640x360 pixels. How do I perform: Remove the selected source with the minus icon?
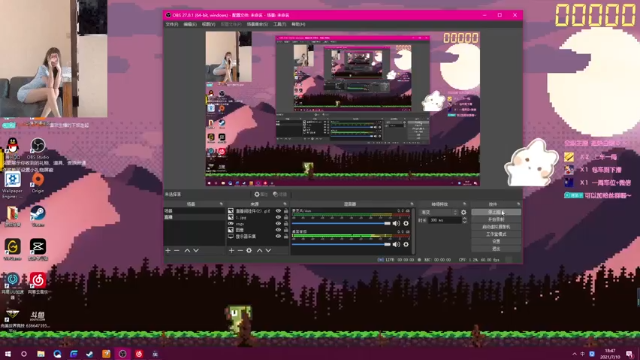[x=240, y=250]
